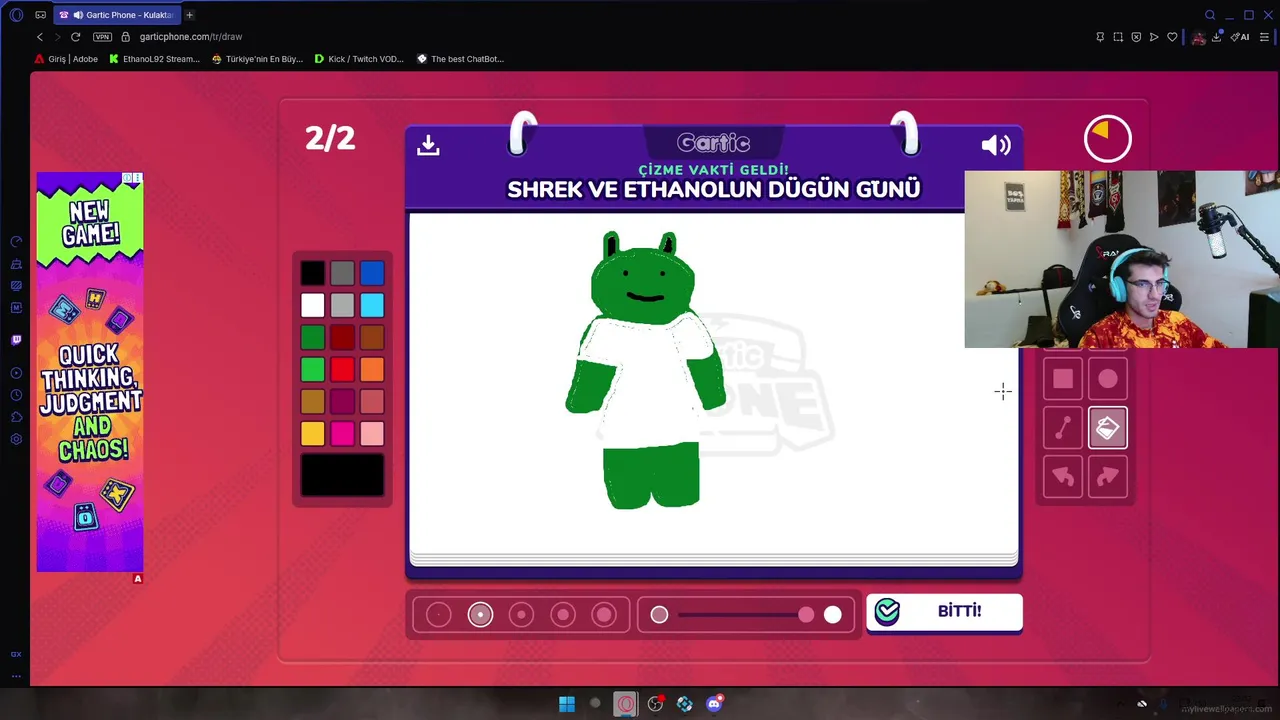
Task: Select the rectangle shape tool
Action: click(1063, 379)
